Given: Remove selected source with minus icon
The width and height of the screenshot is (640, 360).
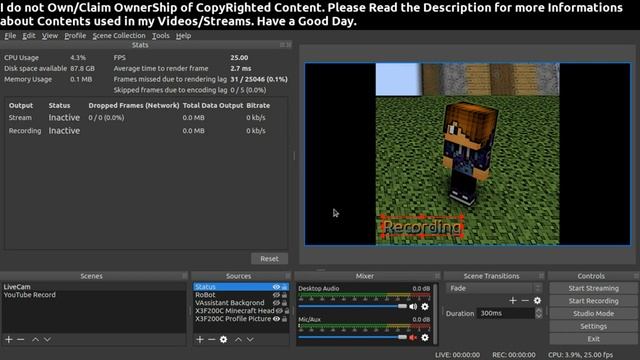Looking at the screenshot, I should tap(211, 339).
